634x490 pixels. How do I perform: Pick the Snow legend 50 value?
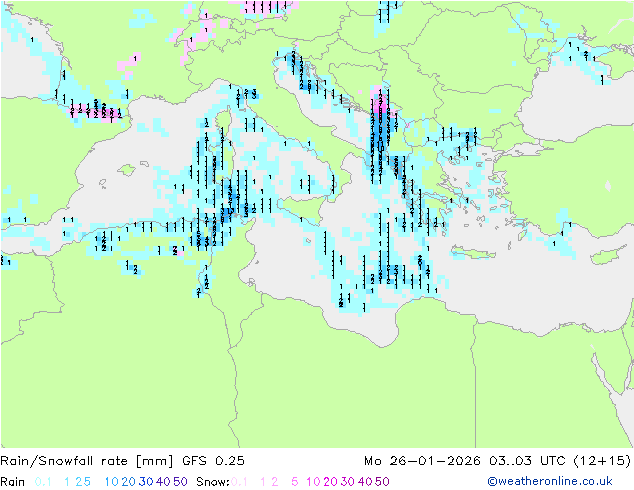pyautogui.click(x=382, y=482)
